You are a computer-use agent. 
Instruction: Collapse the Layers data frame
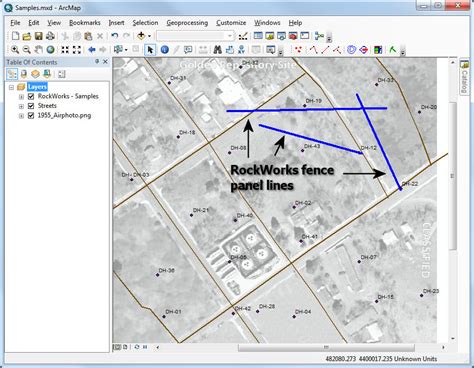point(12,87)
